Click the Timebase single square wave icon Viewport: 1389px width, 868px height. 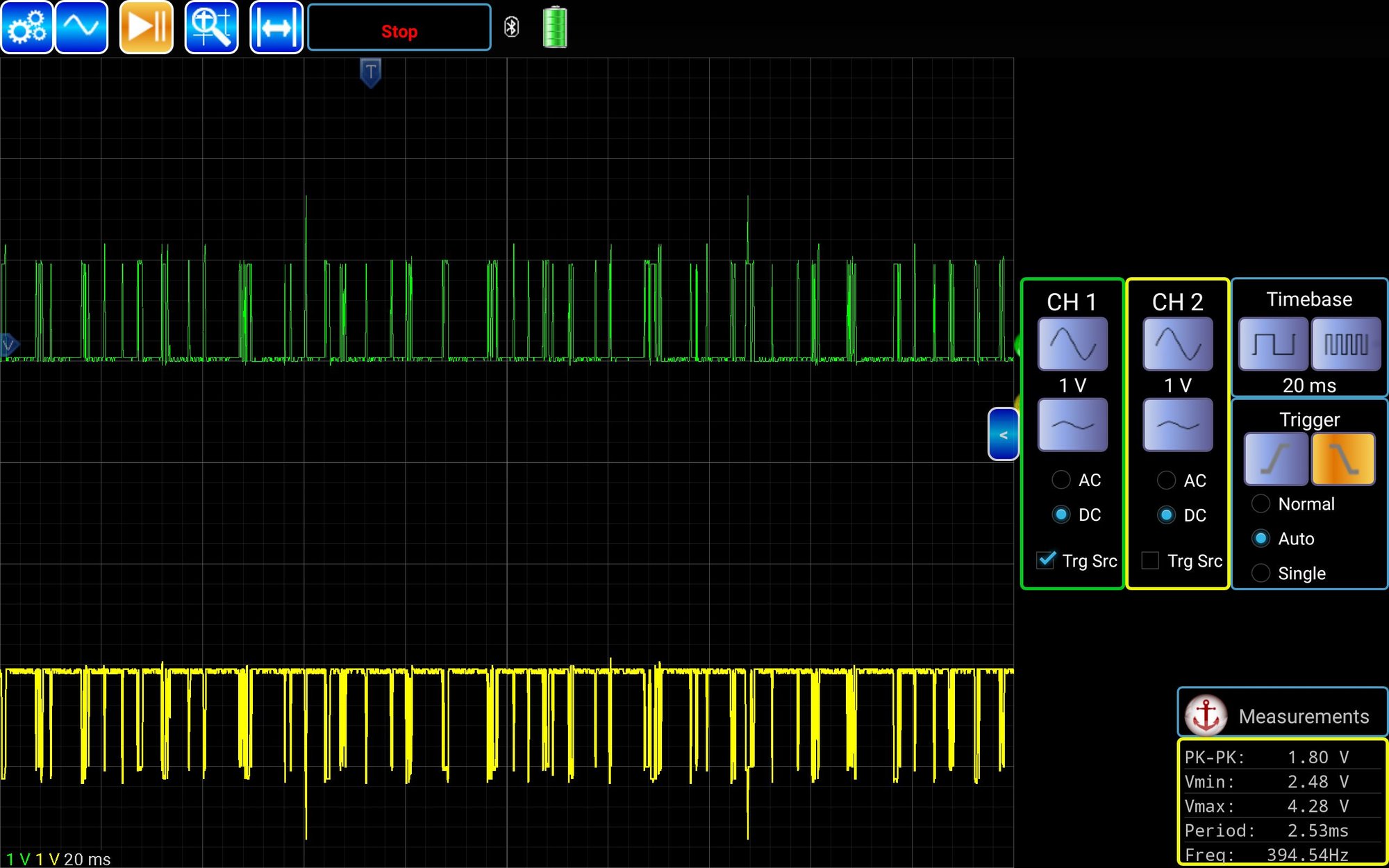[1273, 344]
